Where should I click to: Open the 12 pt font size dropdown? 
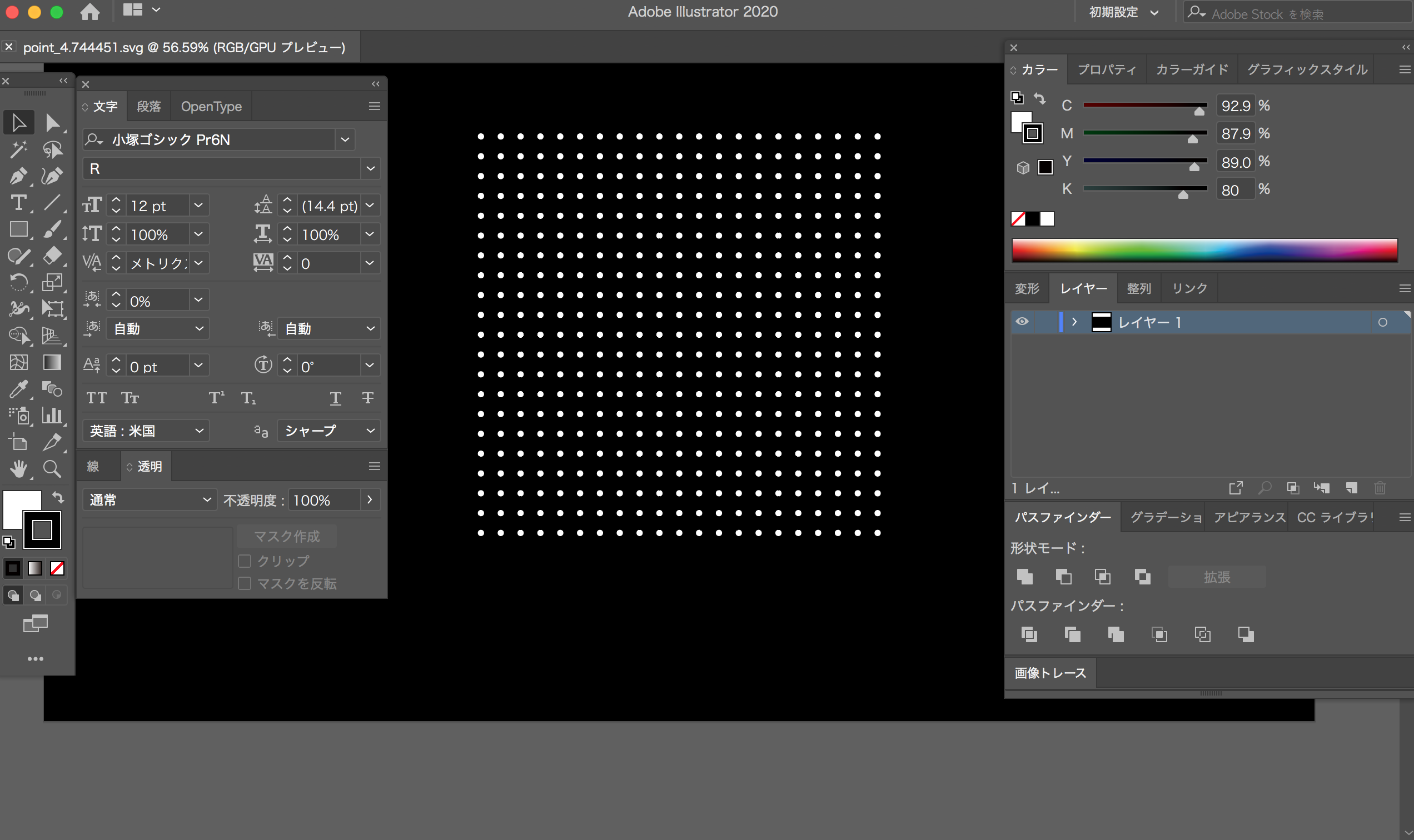[198, 206]
